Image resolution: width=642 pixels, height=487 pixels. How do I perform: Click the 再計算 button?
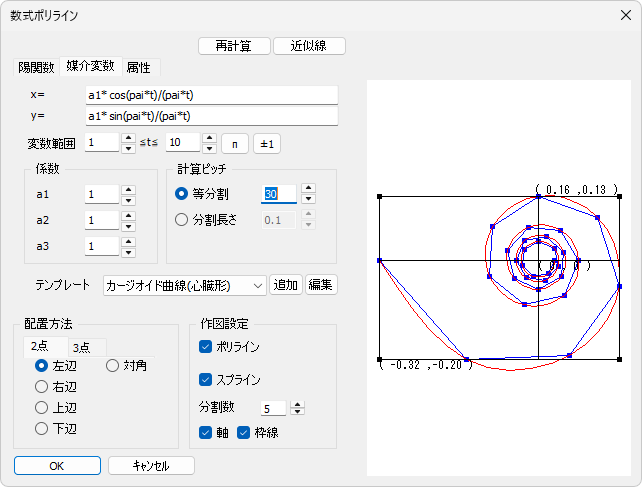(x=233, y=46)
